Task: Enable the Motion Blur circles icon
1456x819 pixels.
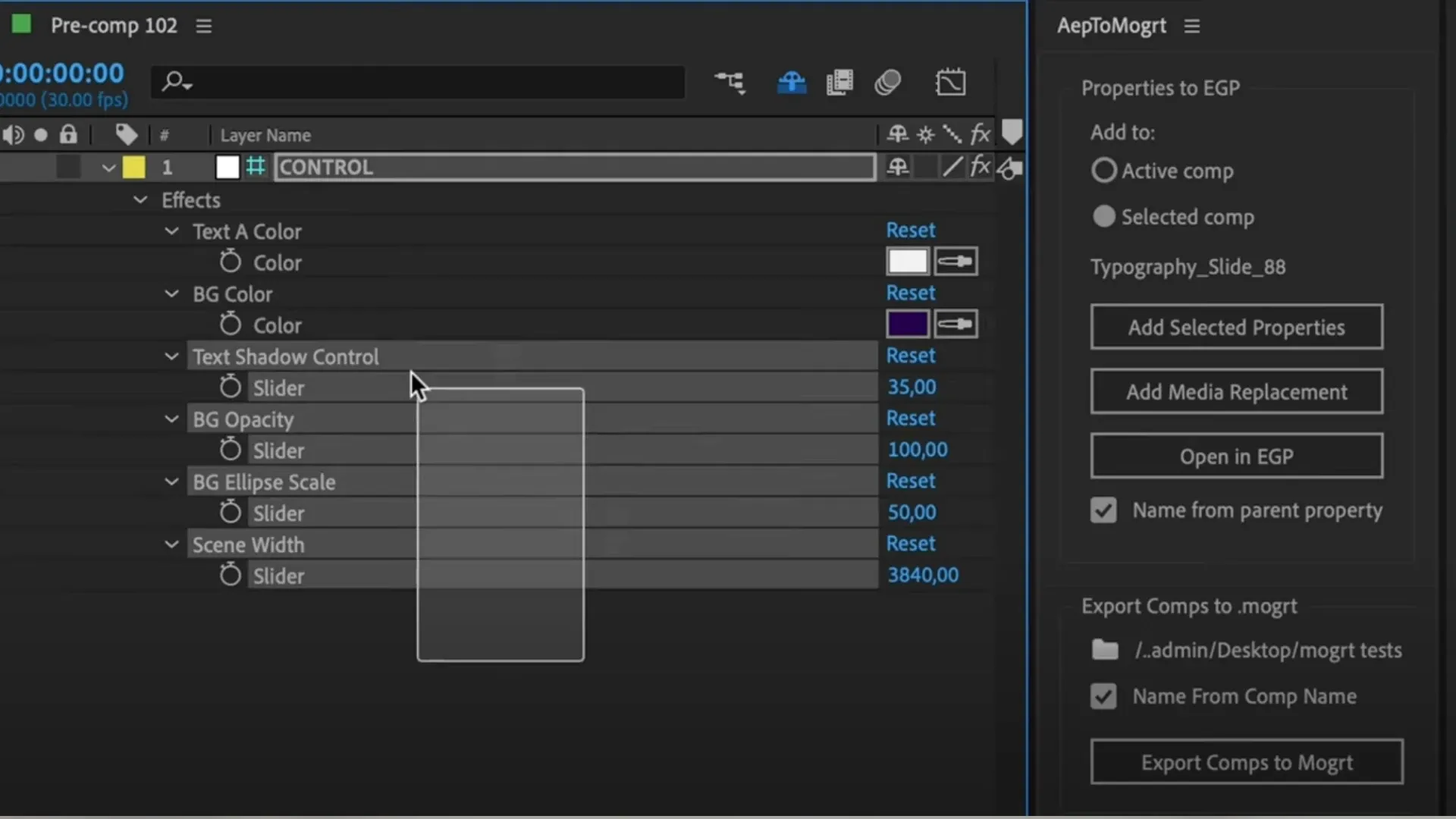Action: 888,82
